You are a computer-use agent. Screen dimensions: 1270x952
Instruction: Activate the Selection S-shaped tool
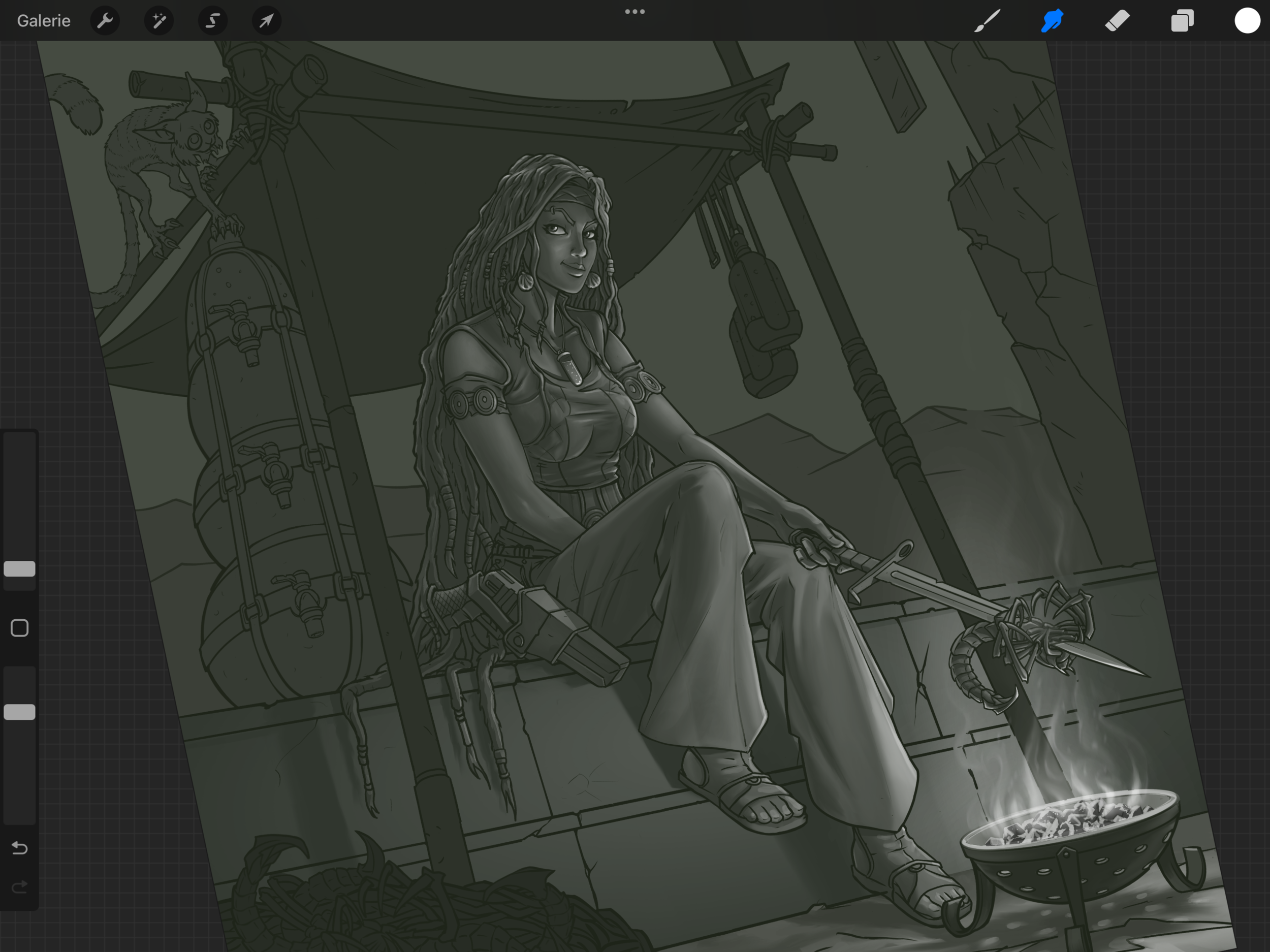coord(213,21)
